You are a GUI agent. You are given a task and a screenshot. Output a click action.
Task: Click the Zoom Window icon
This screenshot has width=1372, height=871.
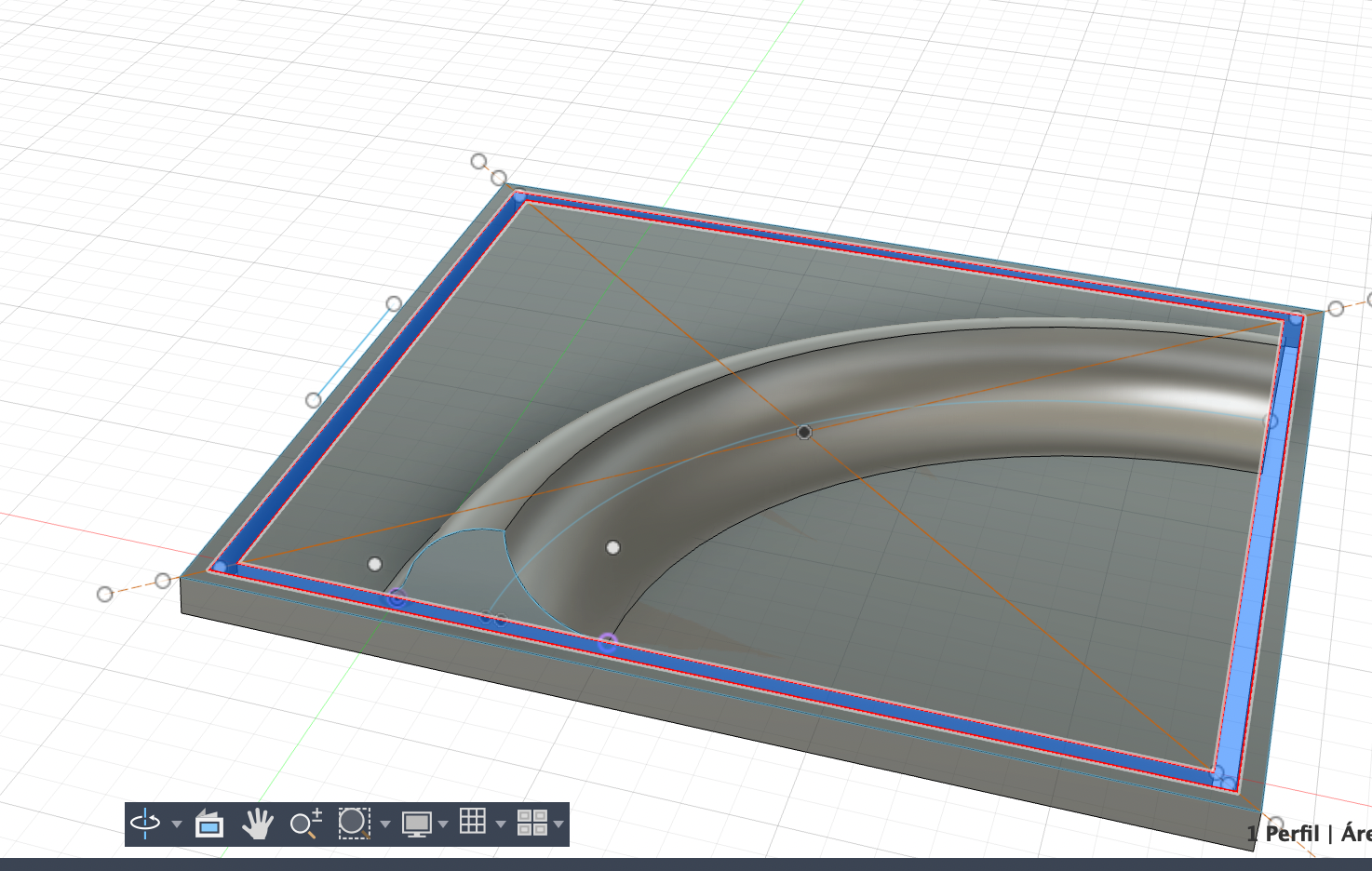(x=354, y=824)
